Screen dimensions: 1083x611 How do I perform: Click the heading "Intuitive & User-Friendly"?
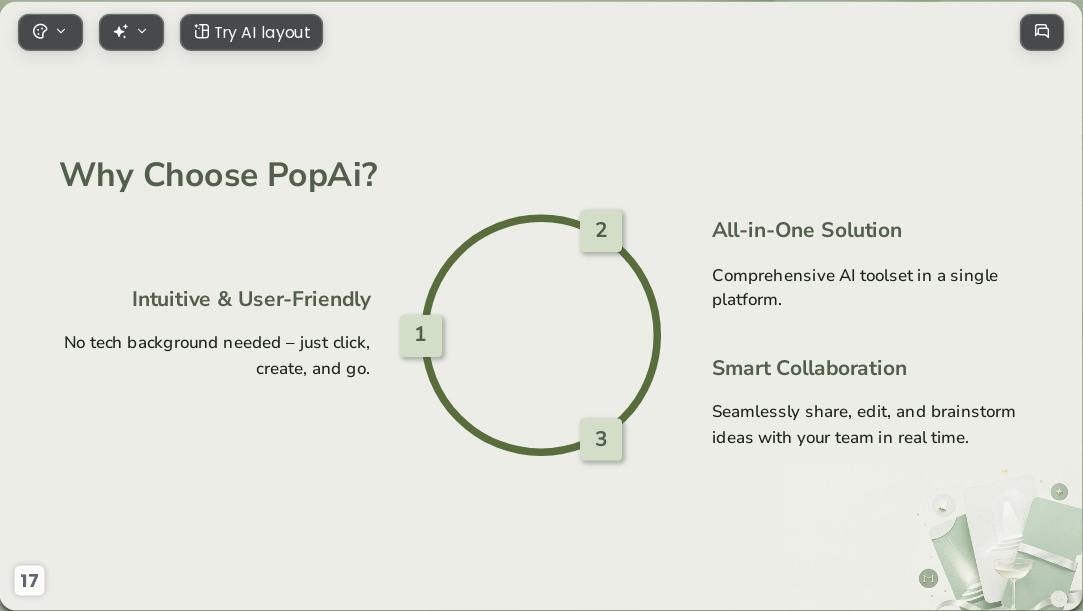click(x=251, y=299)
